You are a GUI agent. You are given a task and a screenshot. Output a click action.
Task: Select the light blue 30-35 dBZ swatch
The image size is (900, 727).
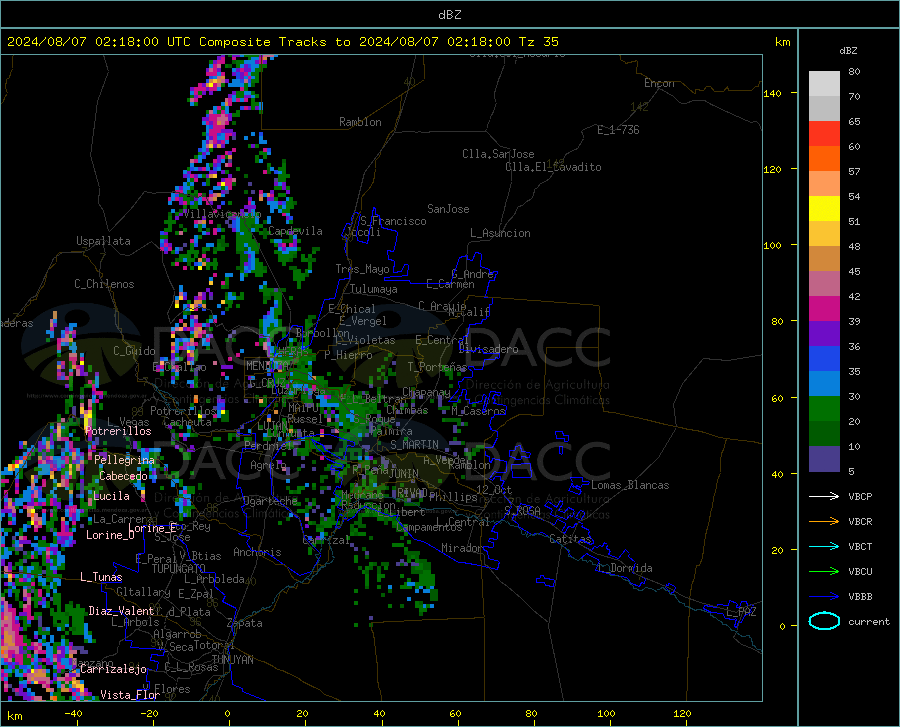click(824, 384)
